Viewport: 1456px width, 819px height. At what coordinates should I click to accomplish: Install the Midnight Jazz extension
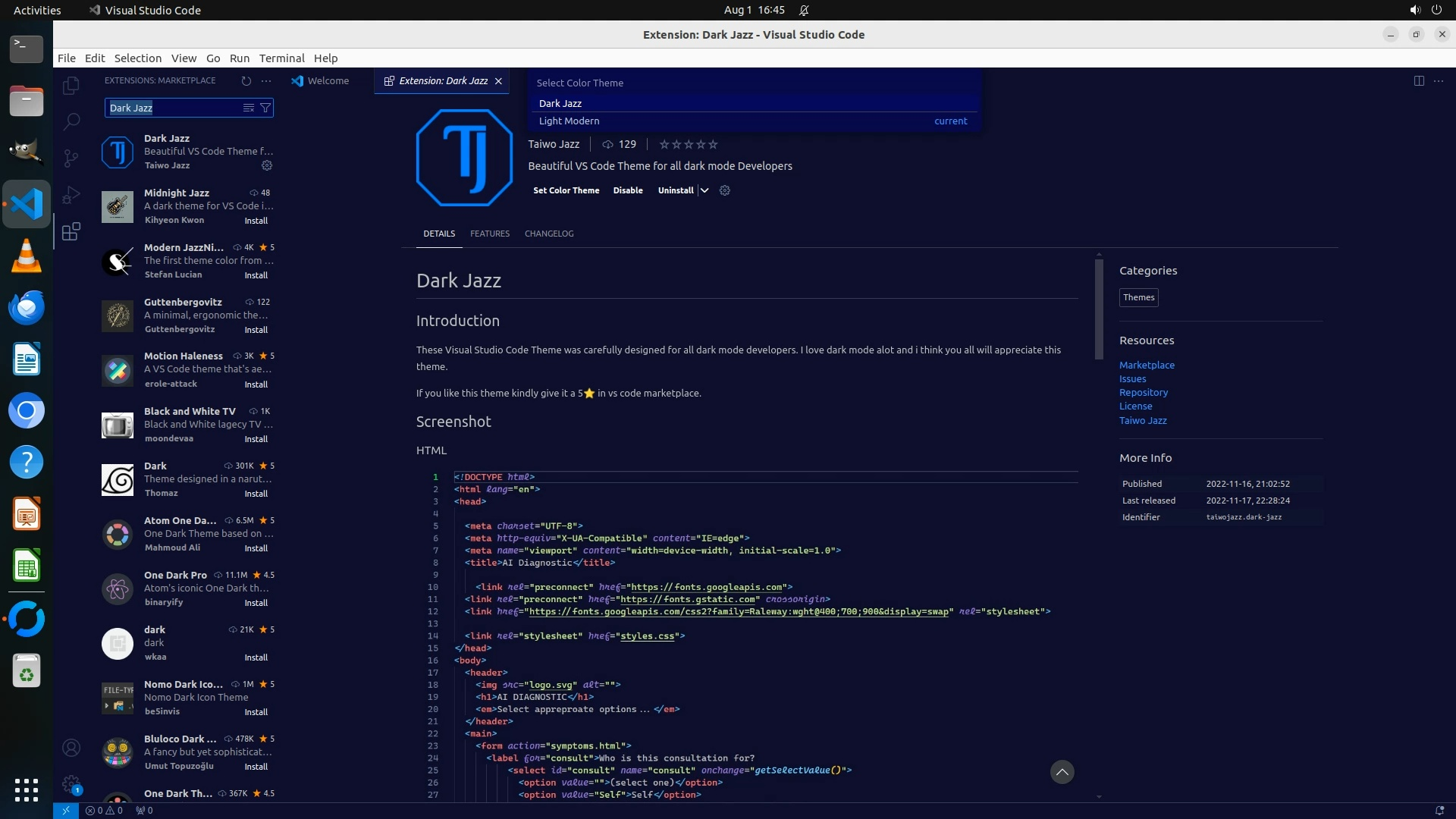(x=256, y=221)
